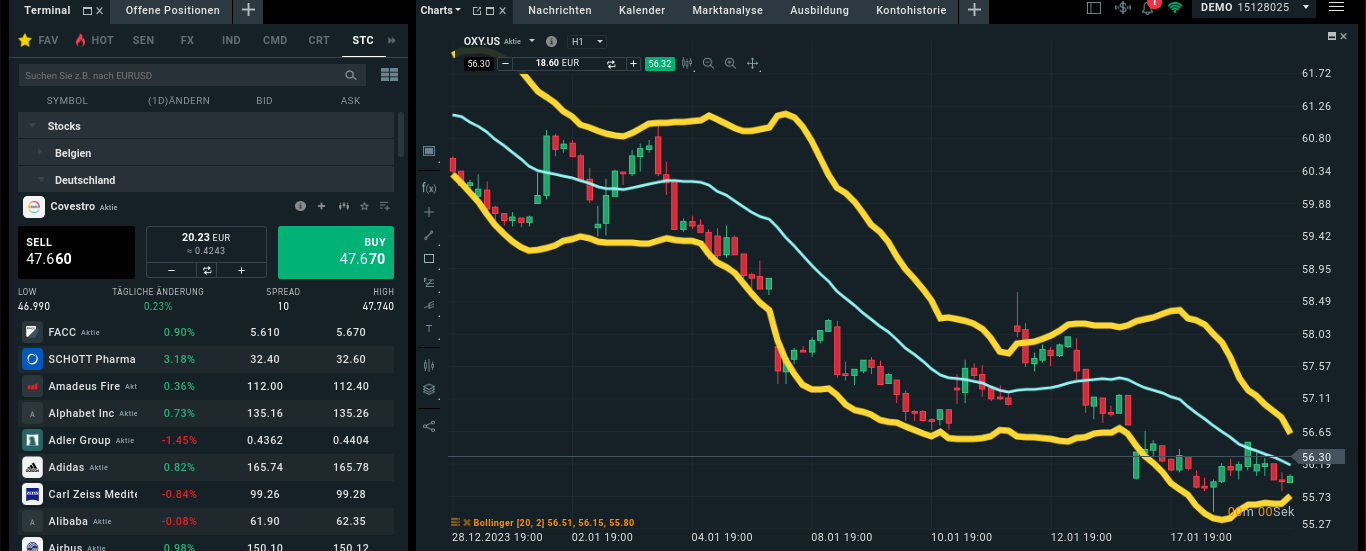Open Covestro chart candlestick icon
The width and height of the screenshot is (1366, 551).
(343, 206)
